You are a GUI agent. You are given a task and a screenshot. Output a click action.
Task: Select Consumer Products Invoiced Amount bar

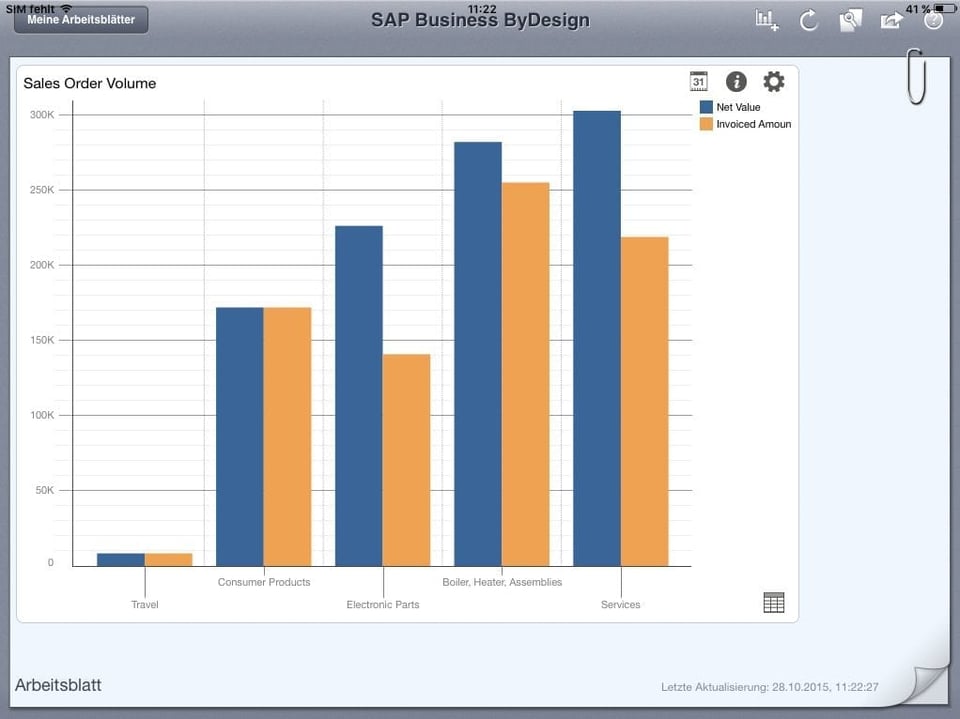coord(288,437)
